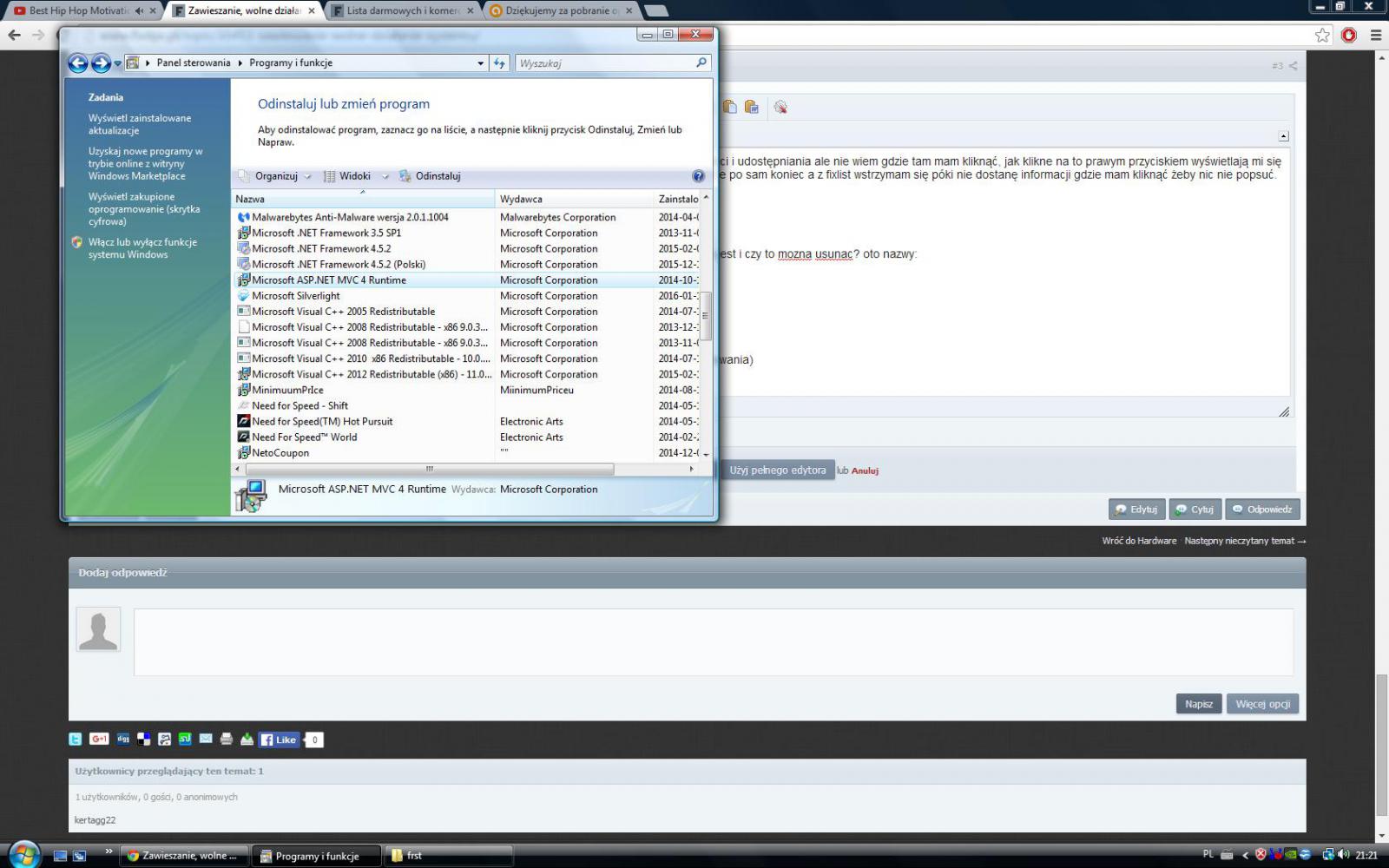Viewport: 1389px width, 868px height.
Task: Click the network tray icon
Action: [x=1327, y=855]
